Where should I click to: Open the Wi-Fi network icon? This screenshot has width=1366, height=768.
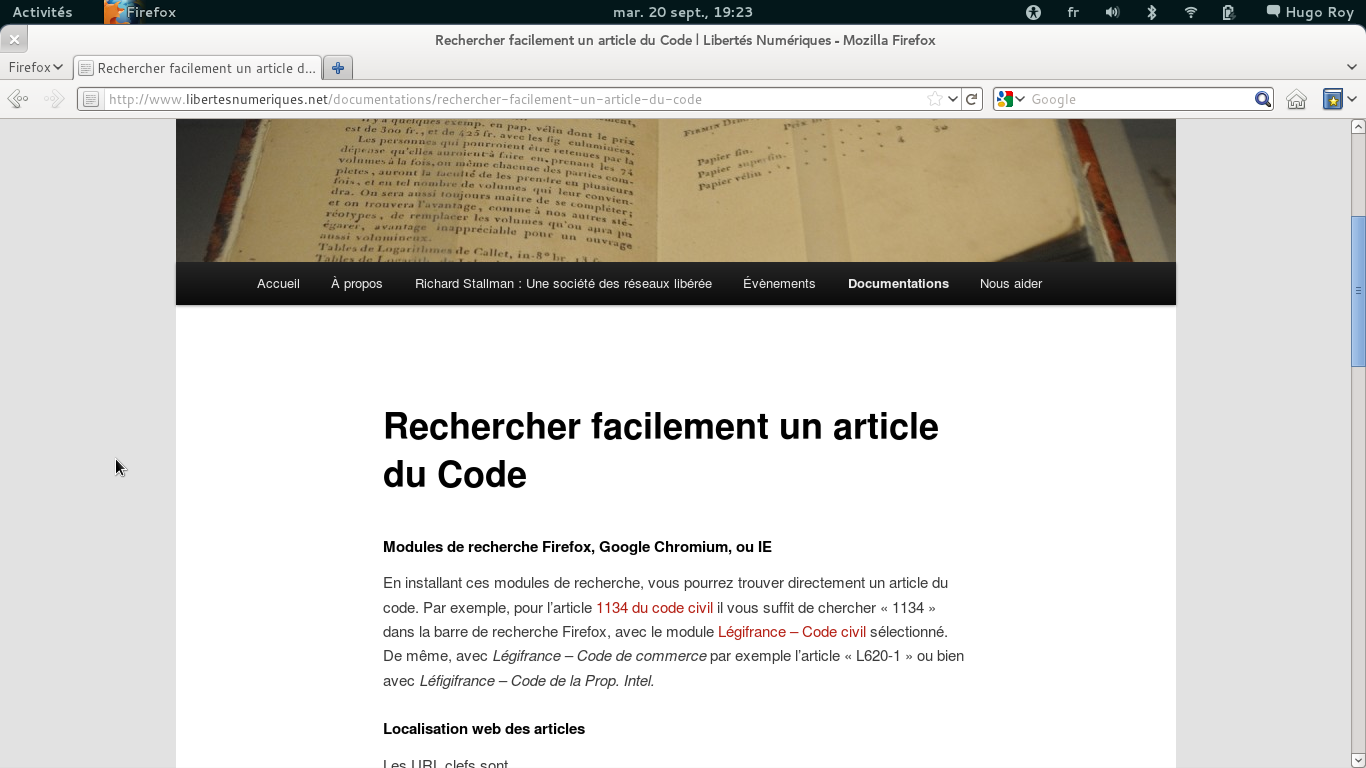click(x=1190, y=12)
